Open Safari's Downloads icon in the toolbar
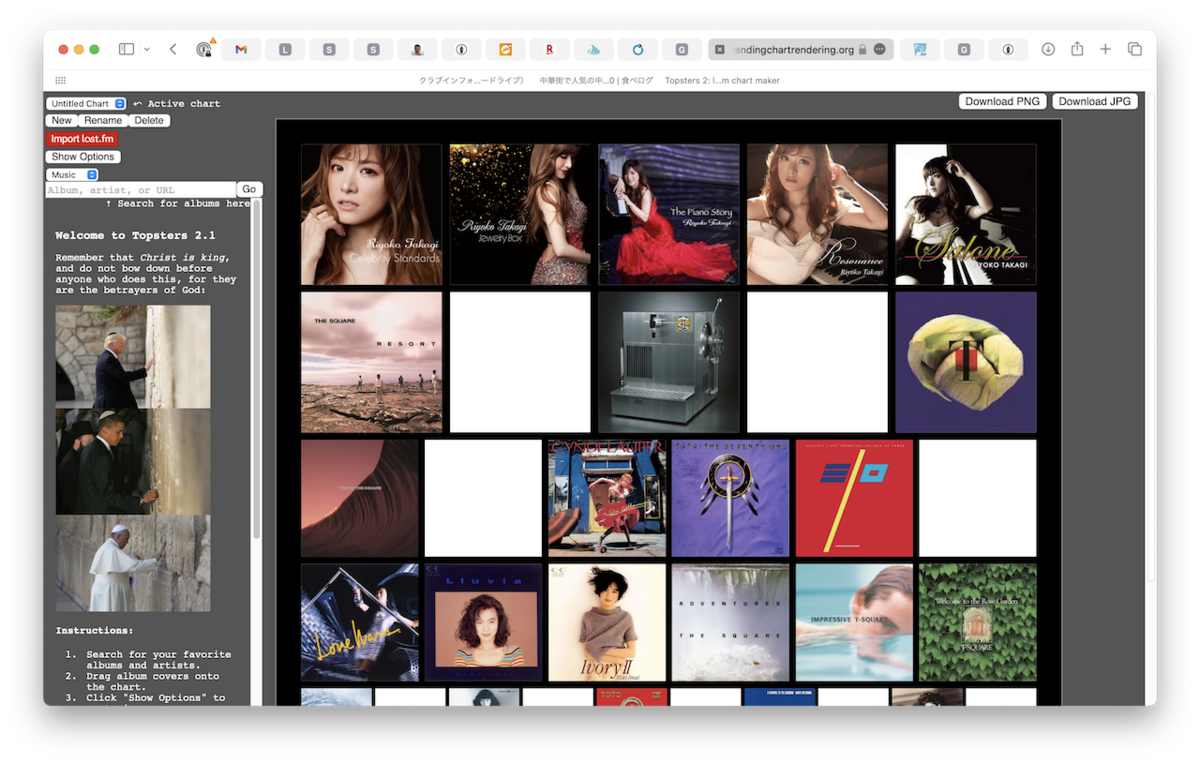The height and width of the screenshot is (763, 1200). pyautogui.click(x=1046, y=48)
